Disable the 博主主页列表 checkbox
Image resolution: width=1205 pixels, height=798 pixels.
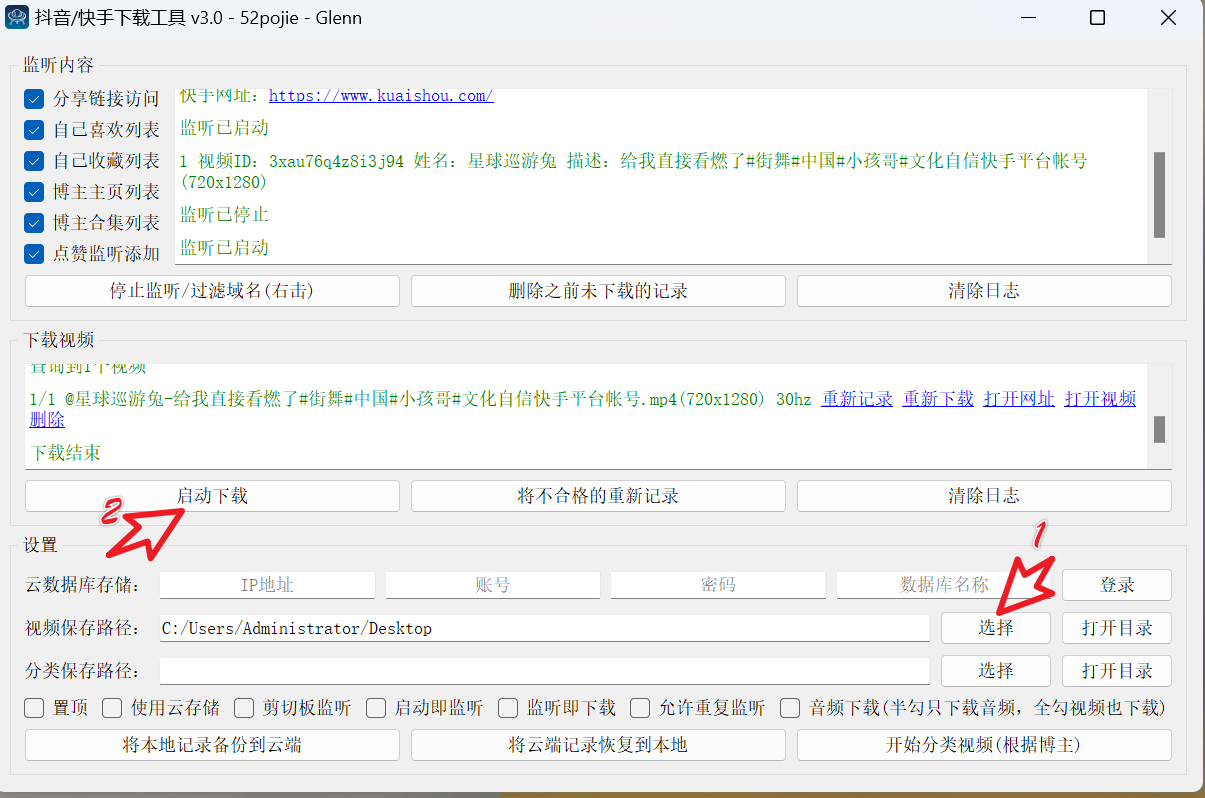(x=34, y=191)
